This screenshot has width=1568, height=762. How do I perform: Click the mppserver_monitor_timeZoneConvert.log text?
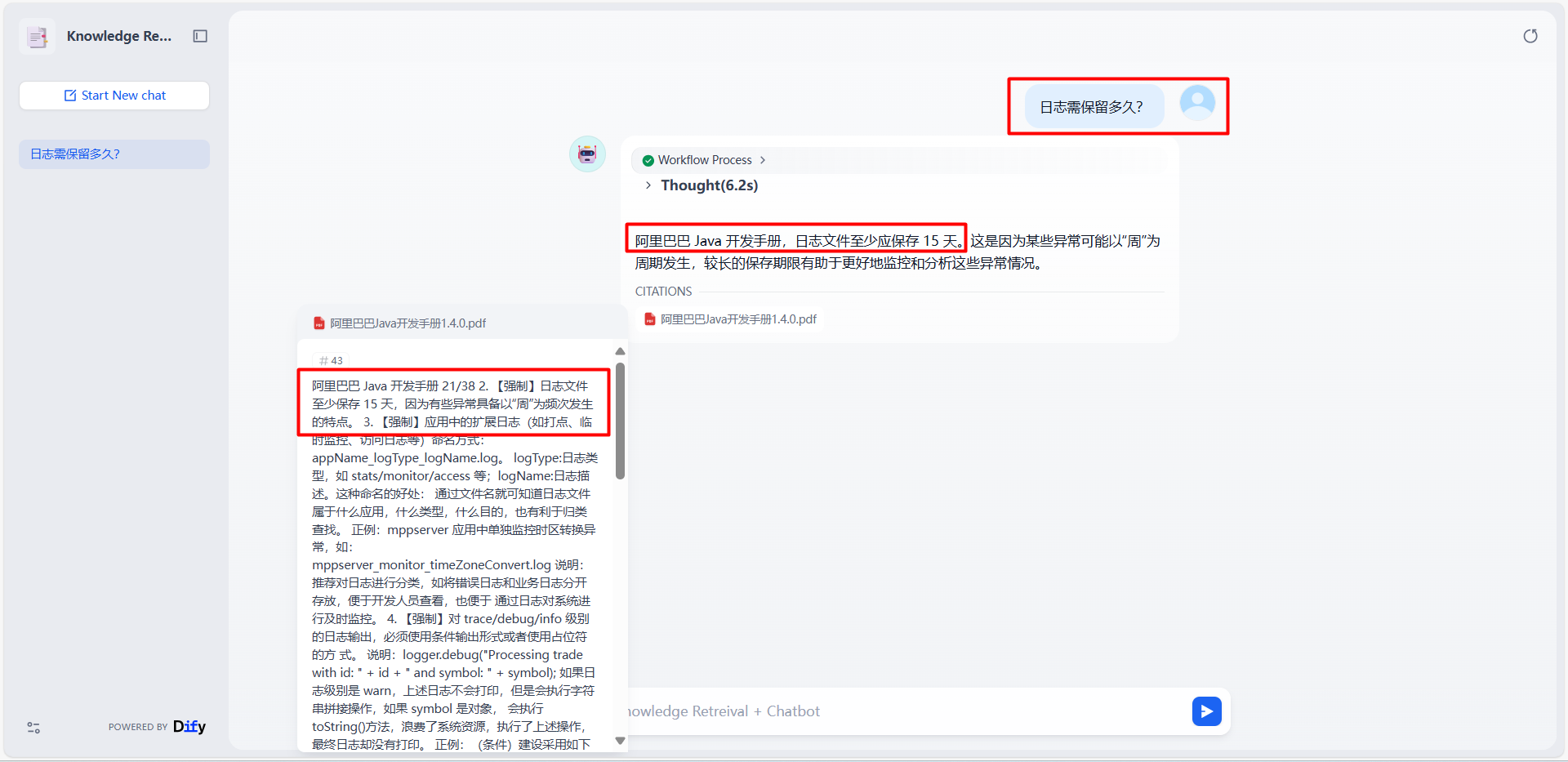point(431,565)
